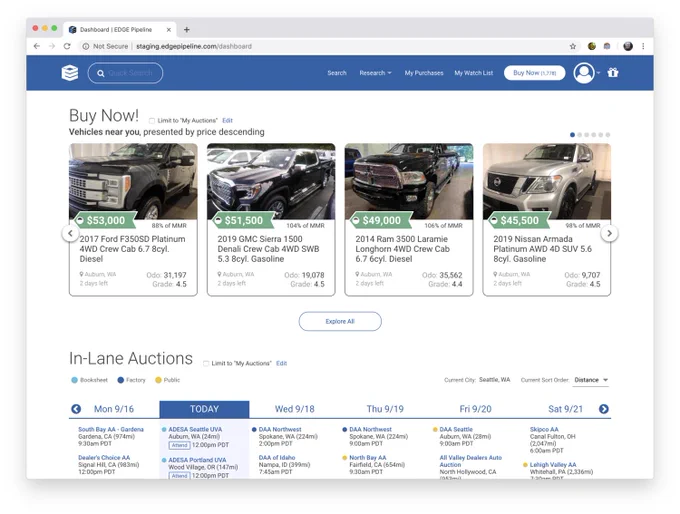680x514 pixels.
Task: Click the browser address bar URL
Action: [x=194, y=46]
